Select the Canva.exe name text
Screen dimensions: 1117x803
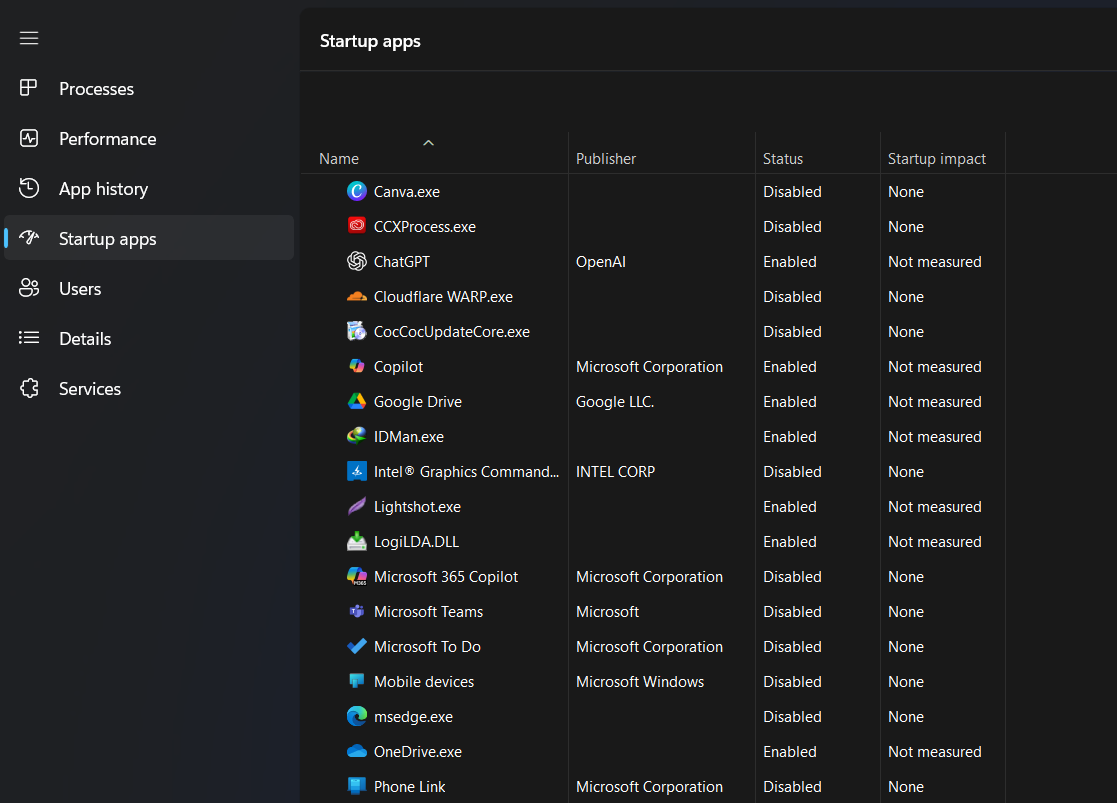(x=407, y=192)
